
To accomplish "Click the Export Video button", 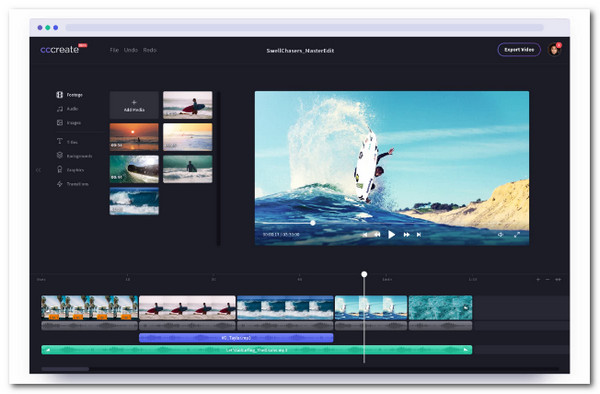I will click(519, 50).
